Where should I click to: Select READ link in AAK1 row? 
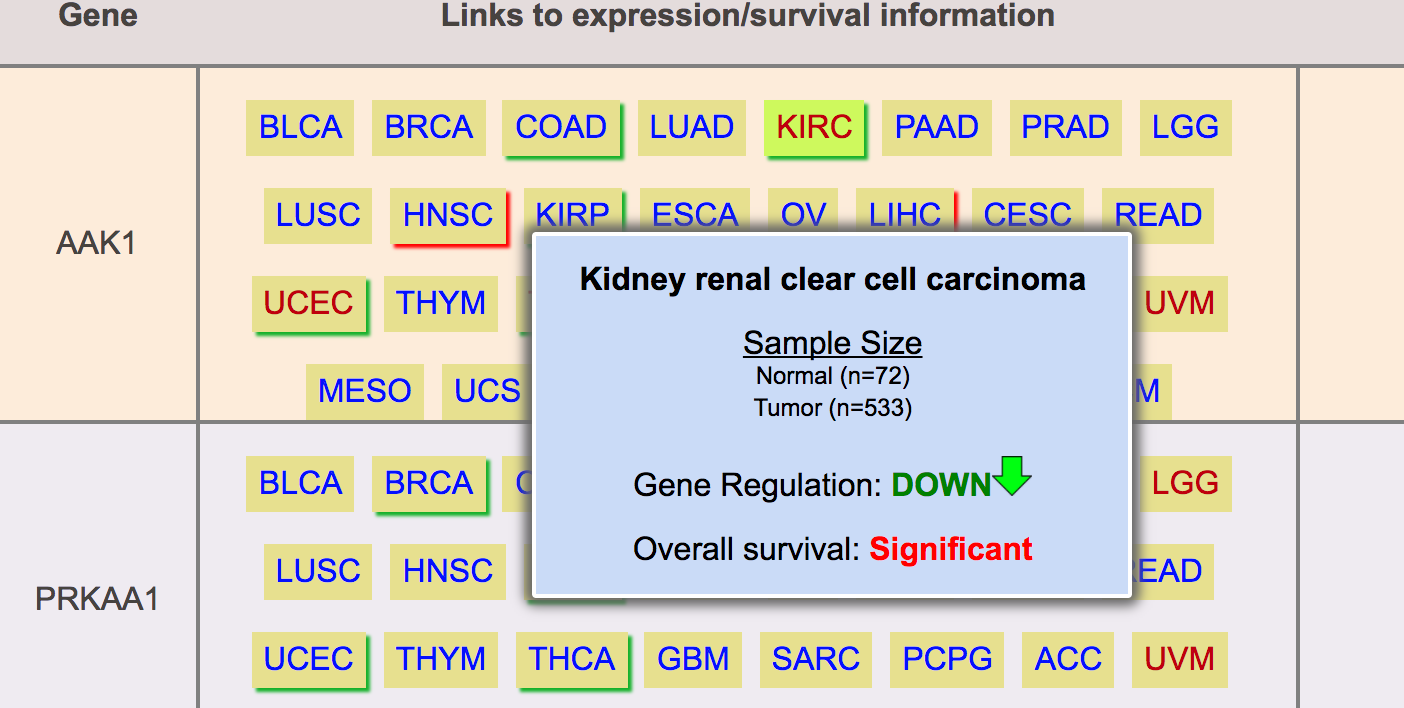(x=1158, y=215)
